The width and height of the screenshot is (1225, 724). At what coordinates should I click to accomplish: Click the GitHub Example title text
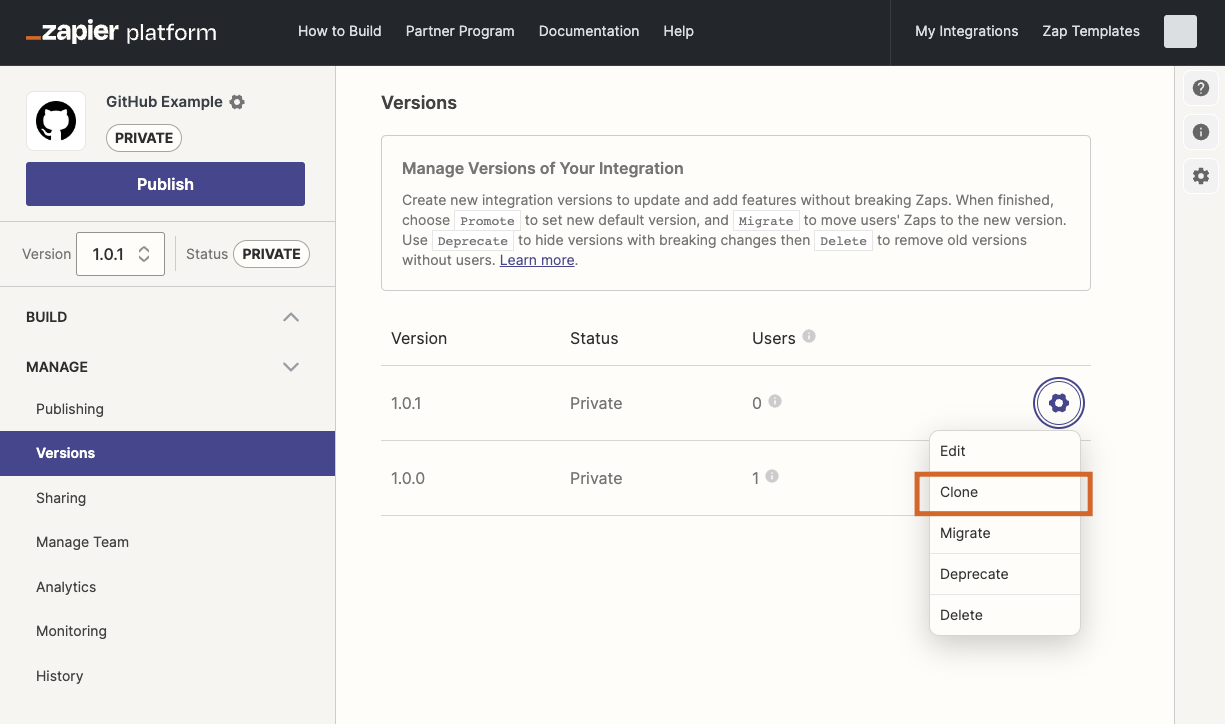[164, 102]
